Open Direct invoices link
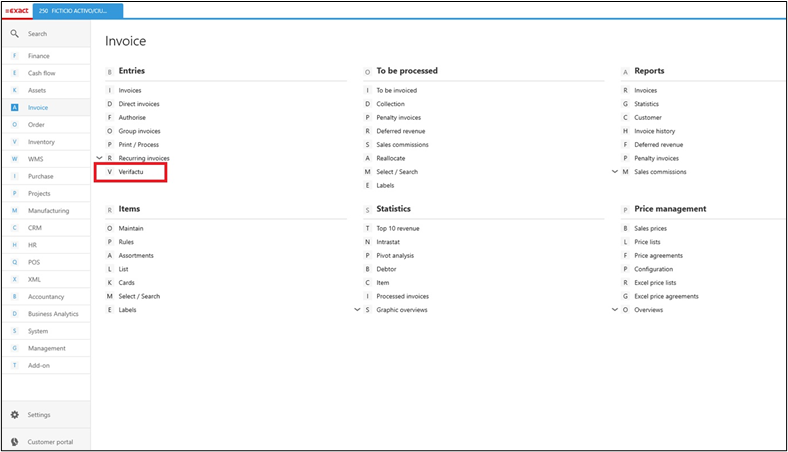 [x=138, y=104]
